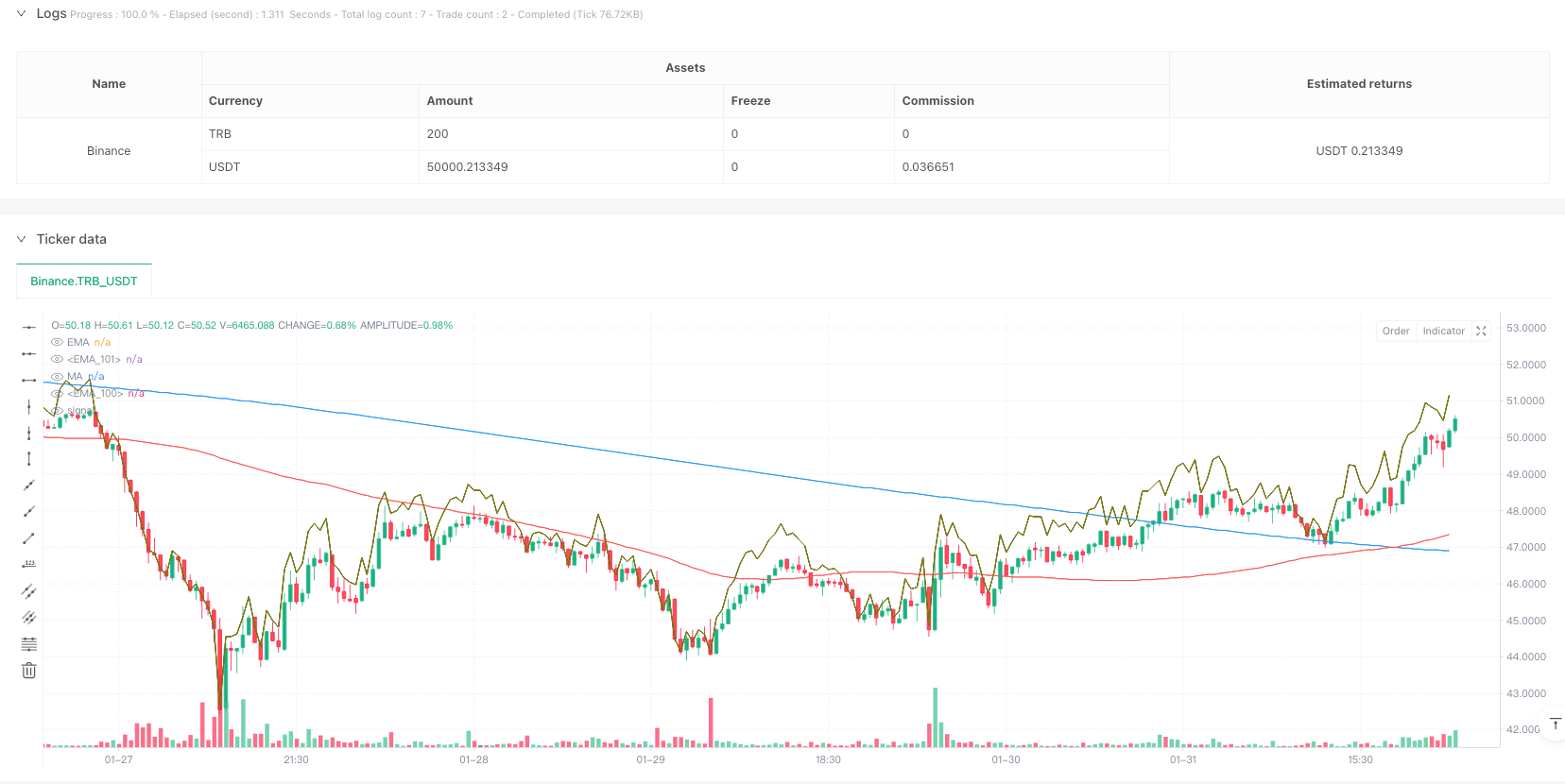Click the Estimated returns column header

[x=1358, y=84]
